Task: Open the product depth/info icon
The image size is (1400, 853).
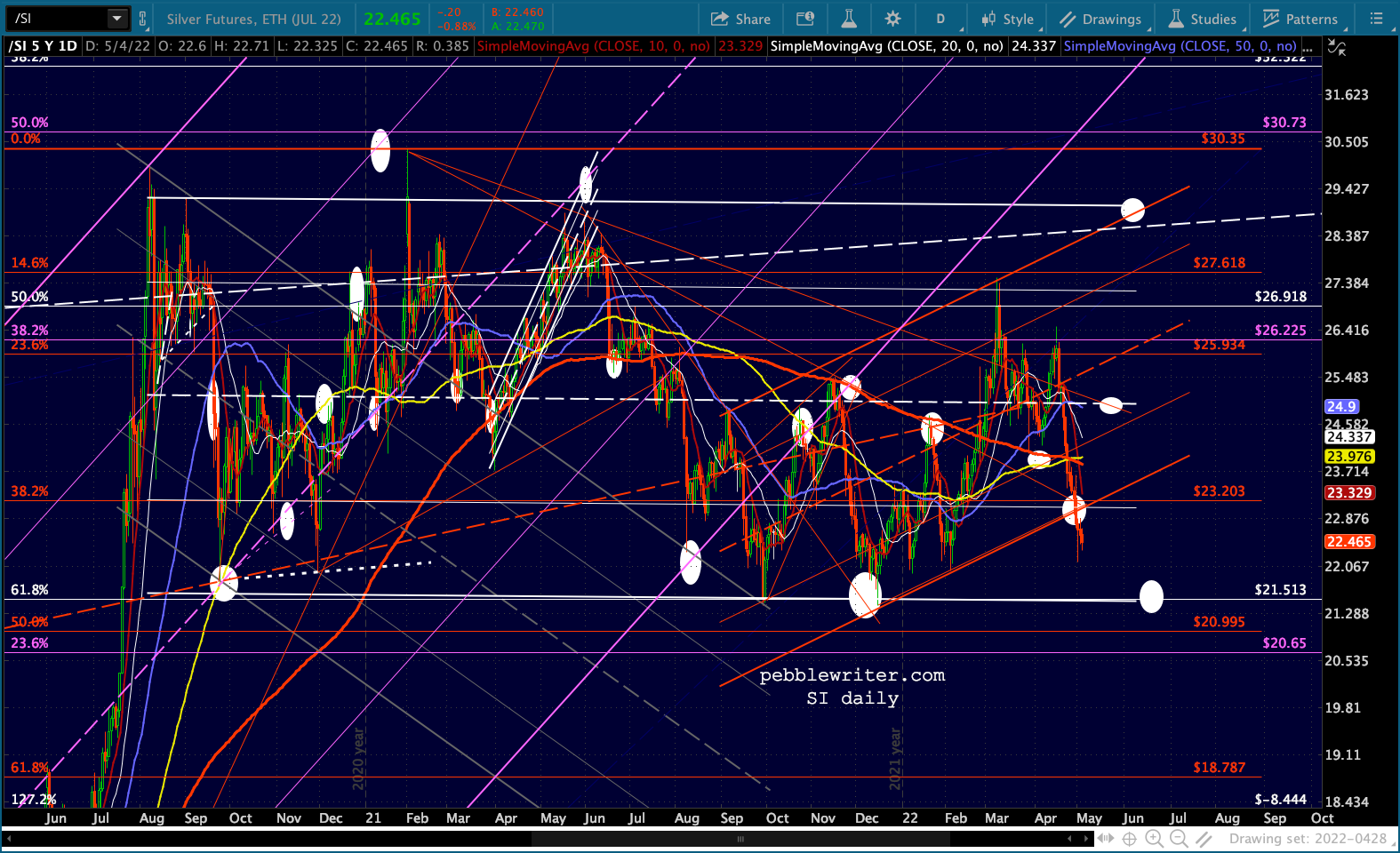Action: tap(805, 19)
